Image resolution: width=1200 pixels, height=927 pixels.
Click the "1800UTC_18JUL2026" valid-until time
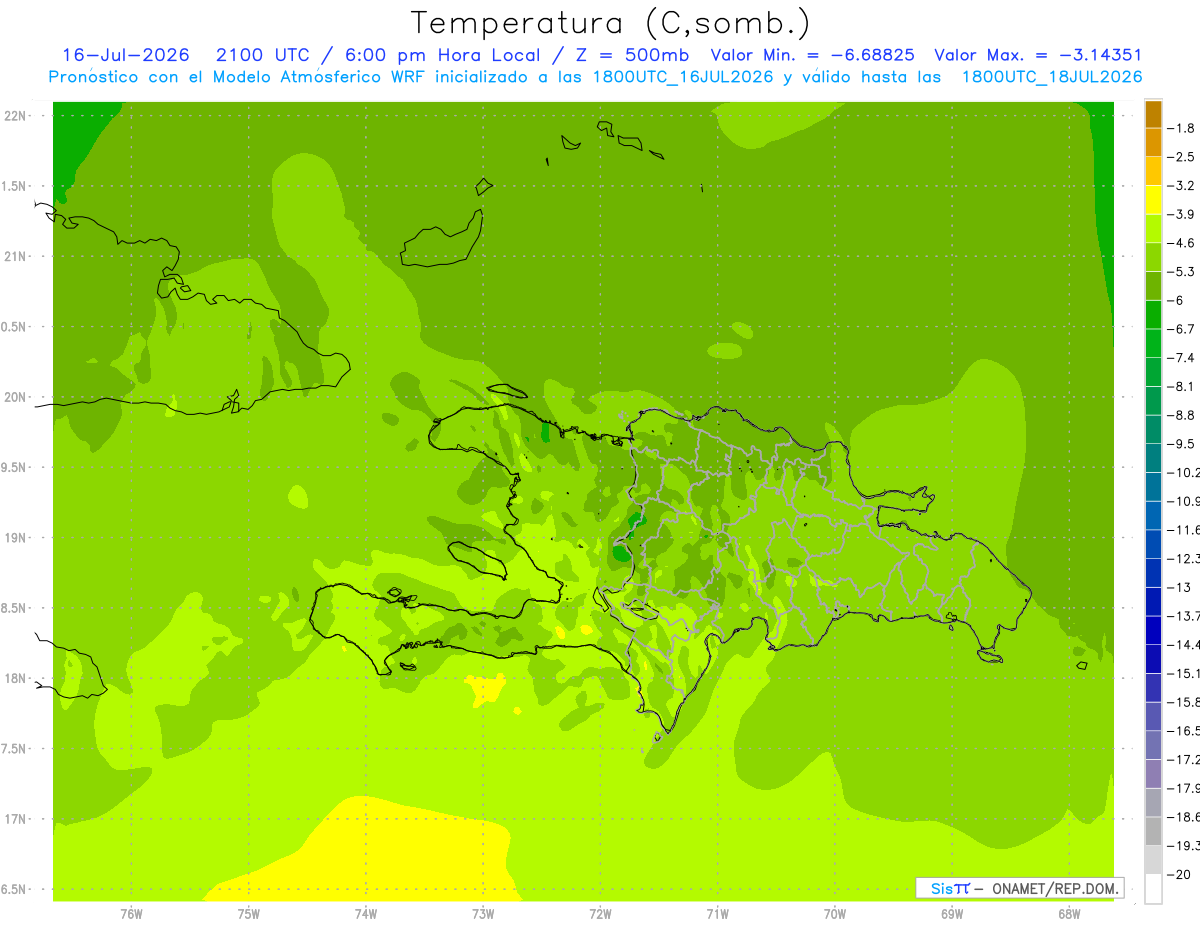(x=1052, y=76)
